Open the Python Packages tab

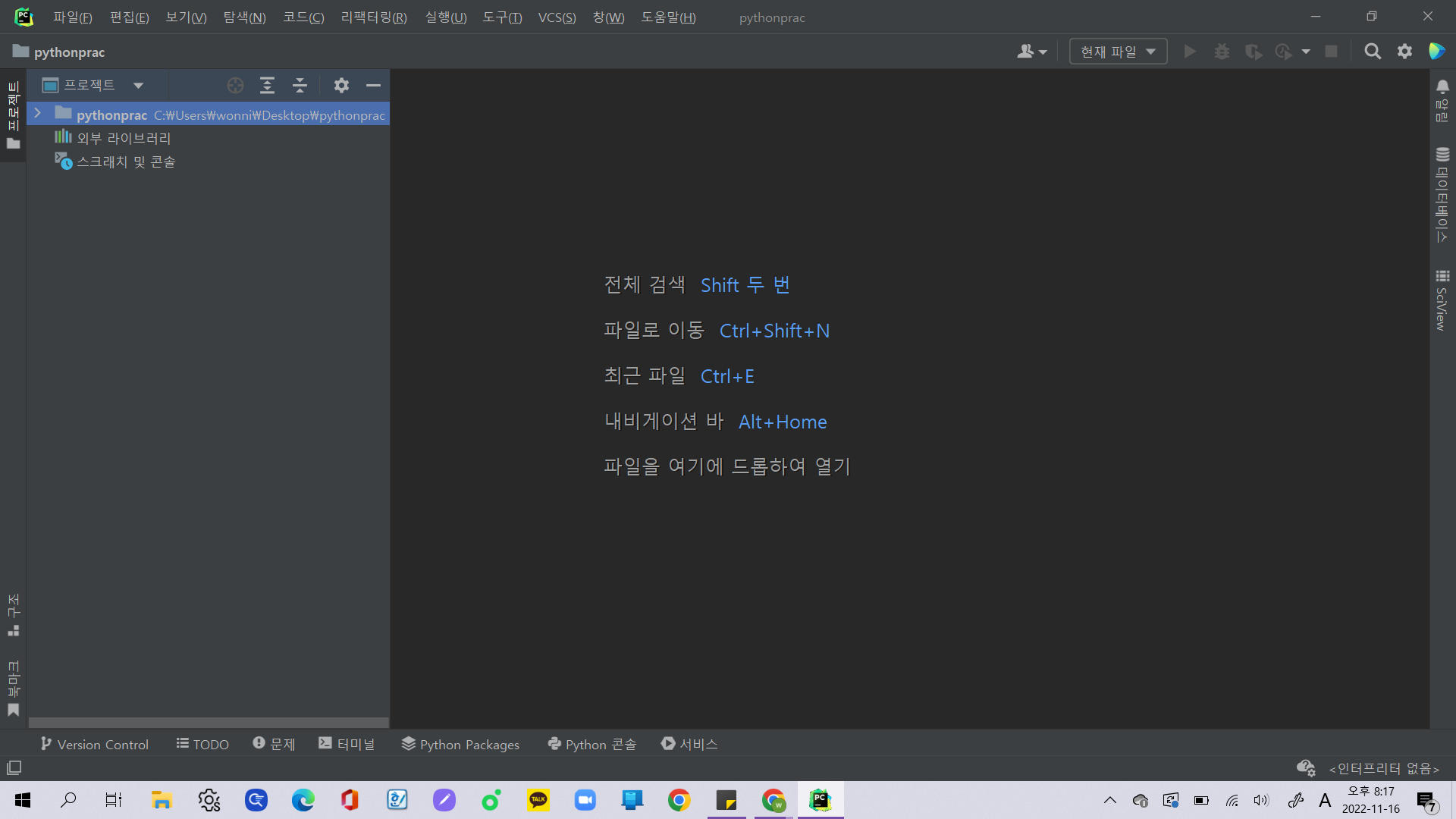460,744
